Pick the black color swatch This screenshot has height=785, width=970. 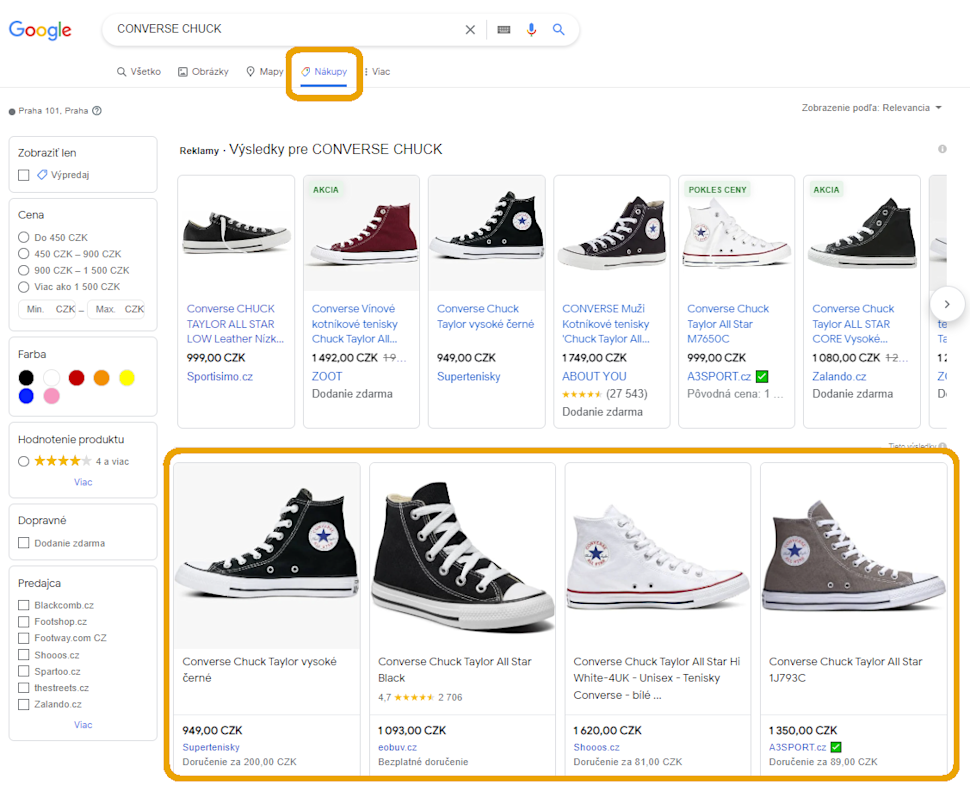pos(26,378)
